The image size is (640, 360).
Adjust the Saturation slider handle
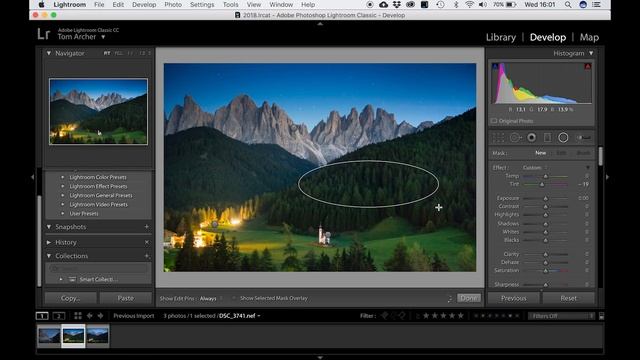[546, 271]
